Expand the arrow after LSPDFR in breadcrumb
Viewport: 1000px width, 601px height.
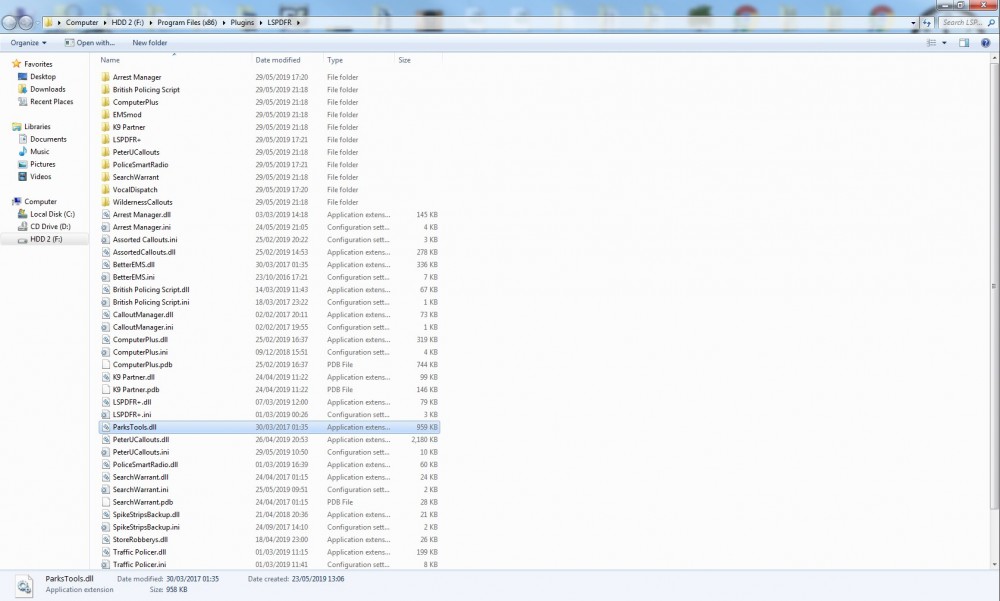click(298, 22)
